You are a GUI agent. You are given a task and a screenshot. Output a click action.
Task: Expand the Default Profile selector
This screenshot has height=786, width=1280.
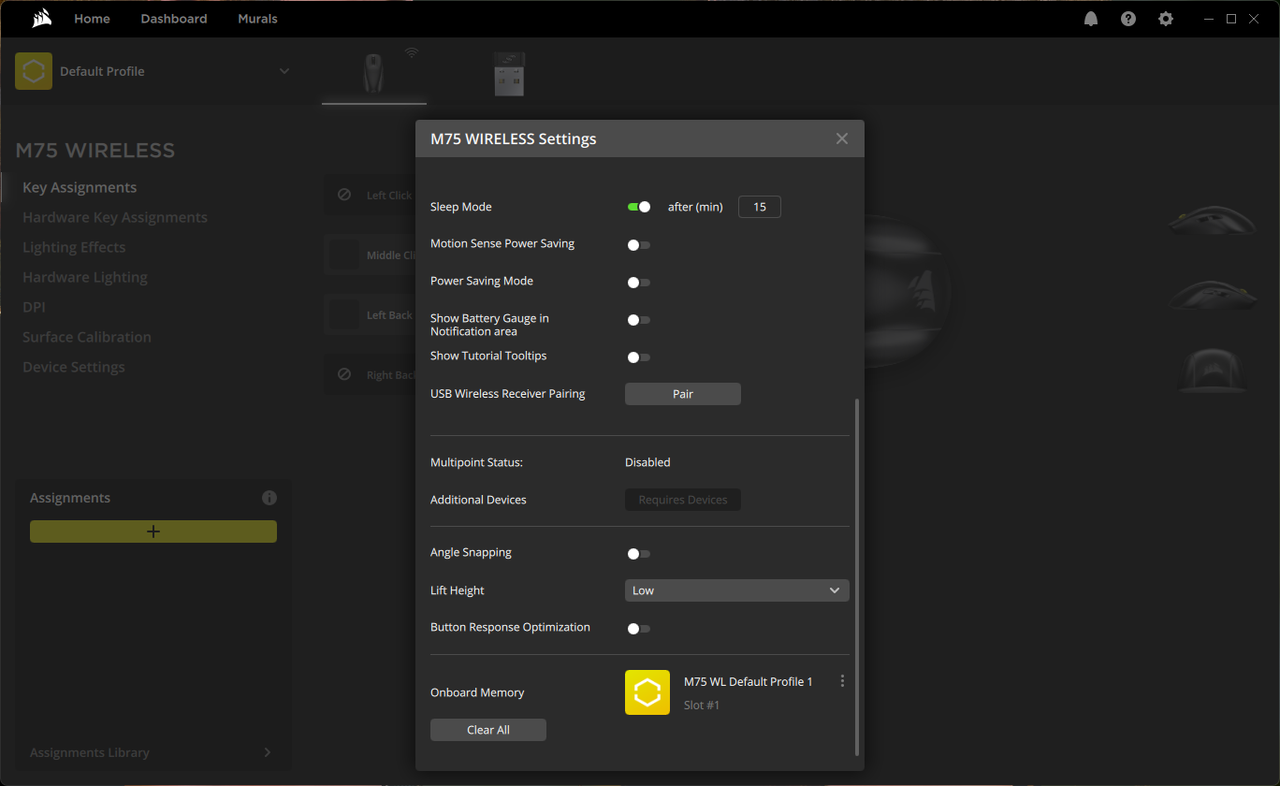pyautogui.click(x=284, y=71)
